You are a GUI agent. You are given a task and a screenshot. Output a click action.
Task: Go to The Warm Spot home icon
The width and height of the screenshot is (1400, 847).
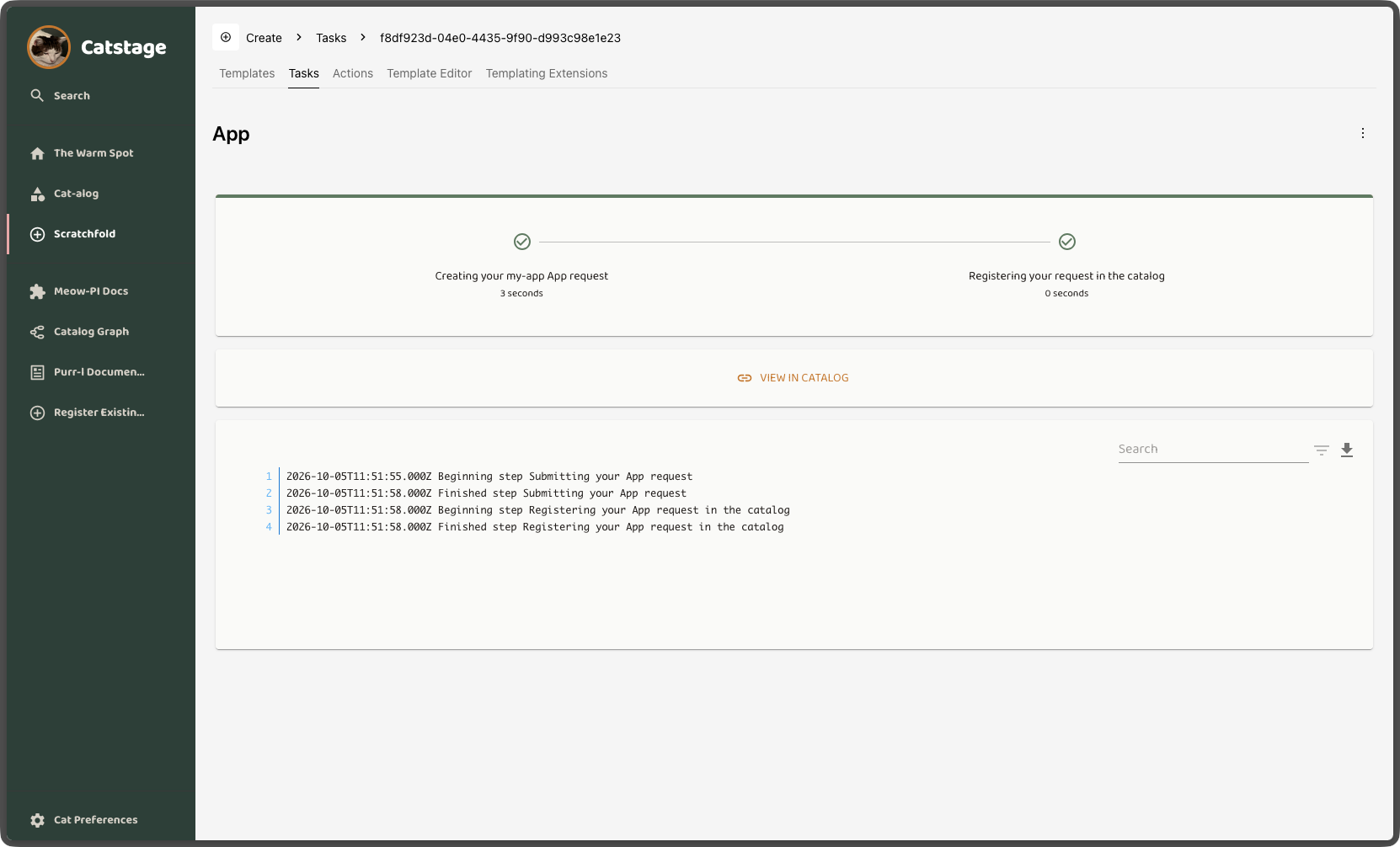37,153
